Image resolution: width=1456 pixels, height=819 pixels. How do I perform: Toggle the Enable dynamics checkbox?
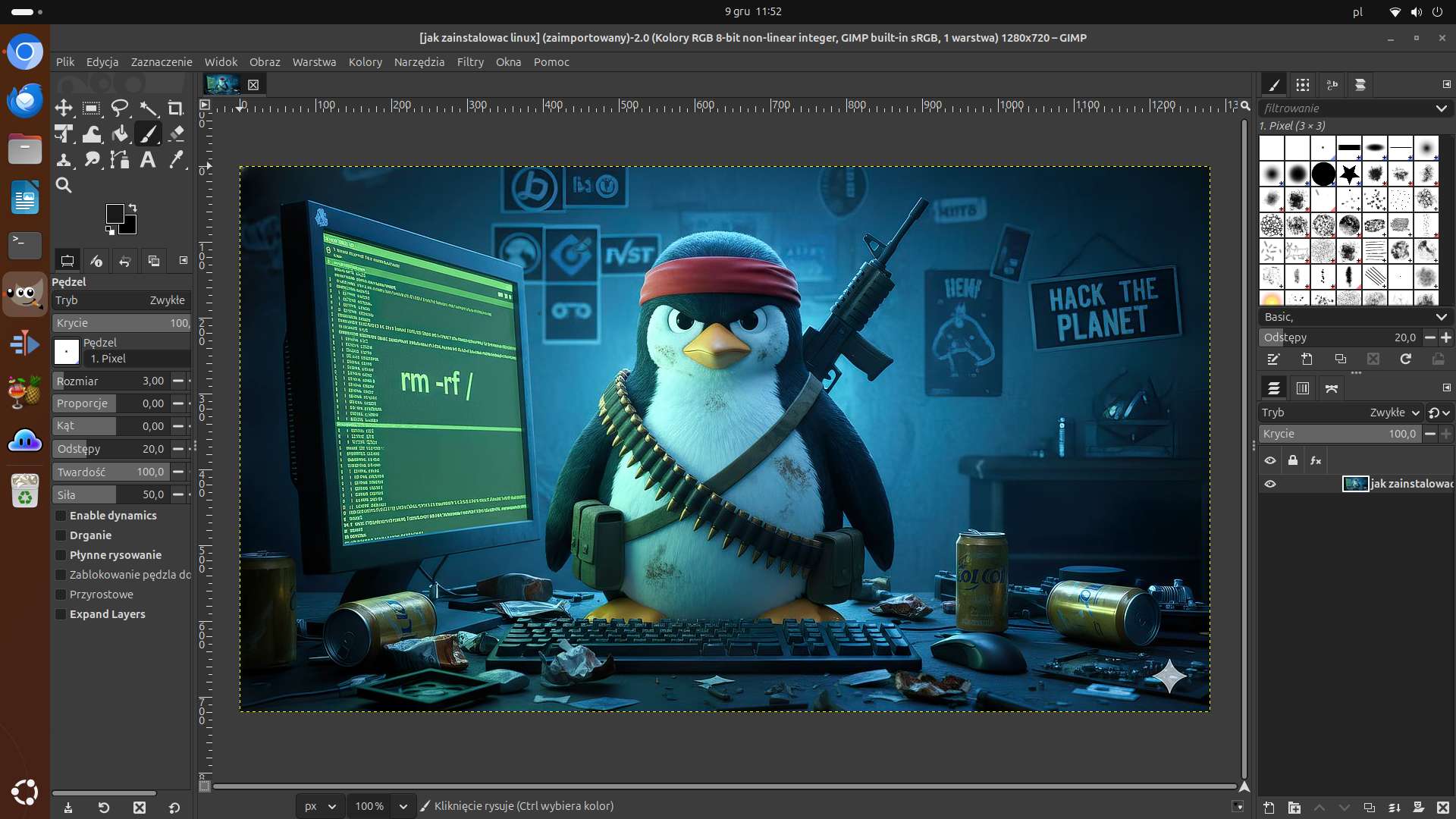pyautogui.click(x=61, y=516)
